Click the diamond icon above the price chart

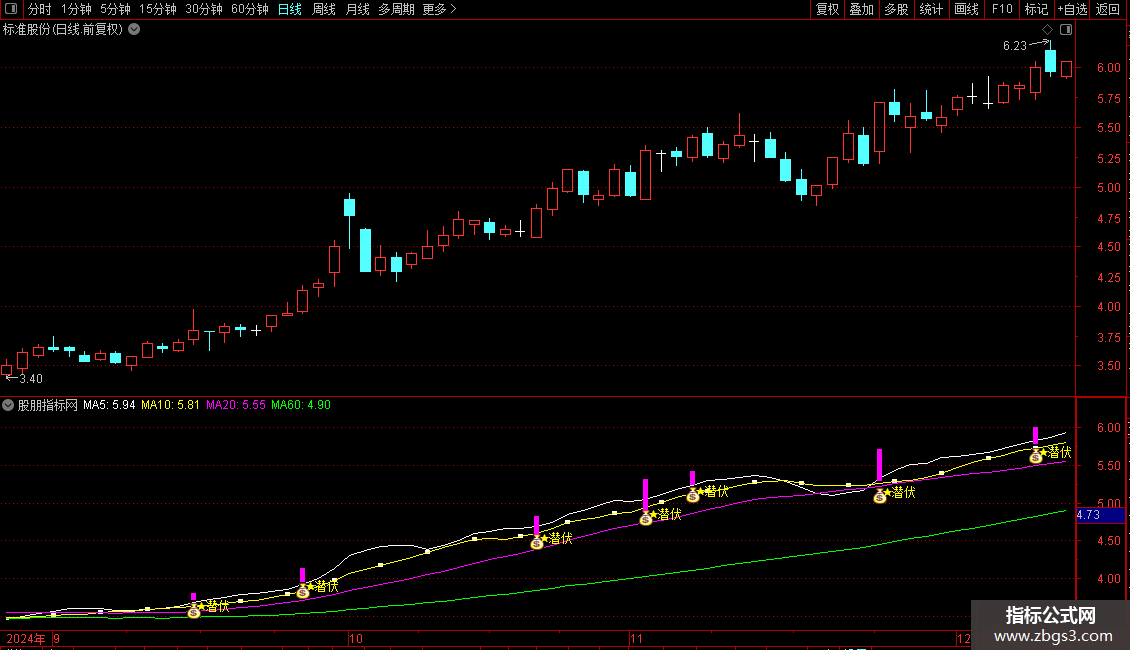click(1048, 30)
